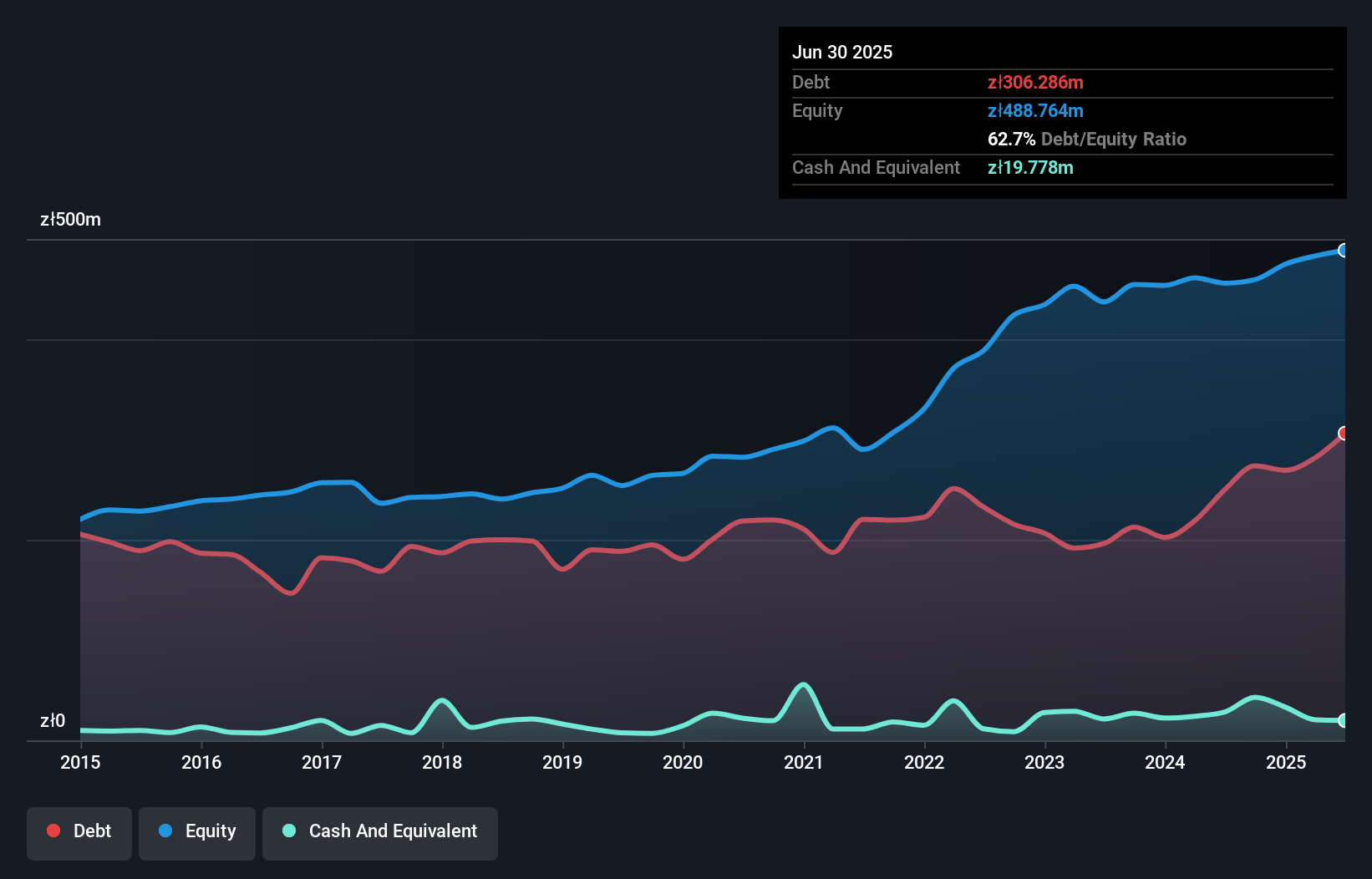Click the teal Cash endpoint marker on chart

coord(1343,720)
